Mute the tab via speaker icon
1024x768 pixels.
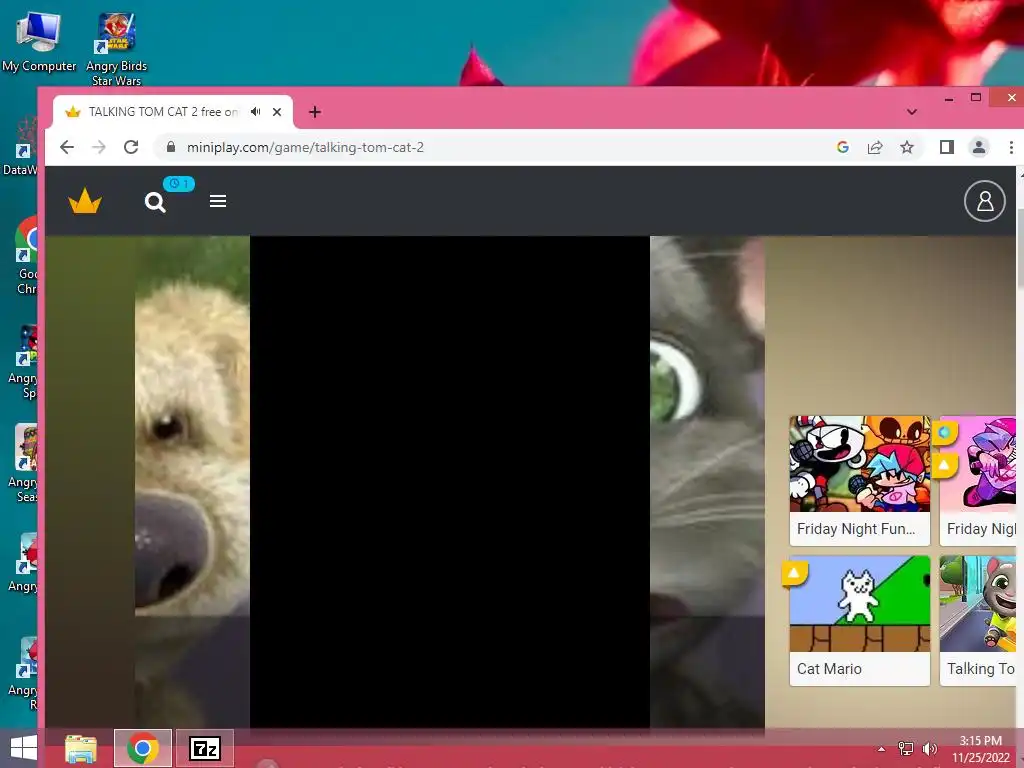(256, 112)
